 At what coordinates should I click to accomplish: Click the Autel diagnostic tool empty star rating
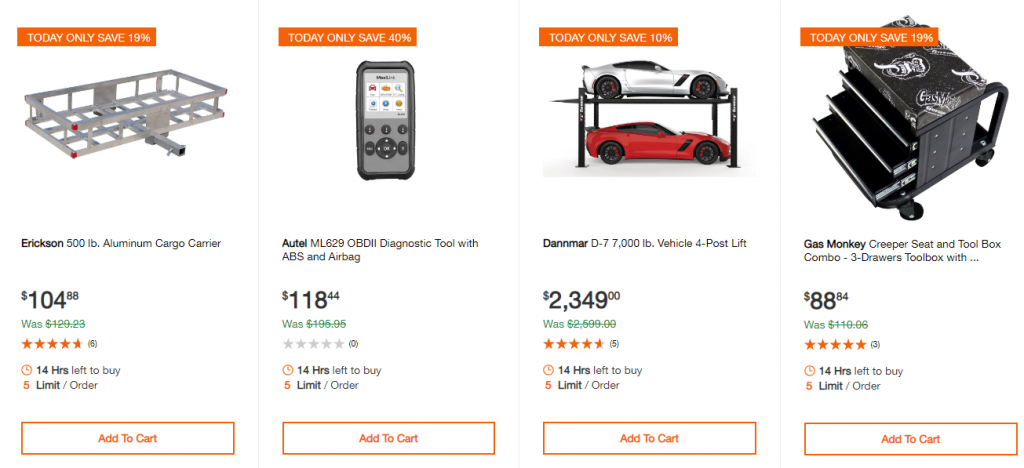pos(313,343)
